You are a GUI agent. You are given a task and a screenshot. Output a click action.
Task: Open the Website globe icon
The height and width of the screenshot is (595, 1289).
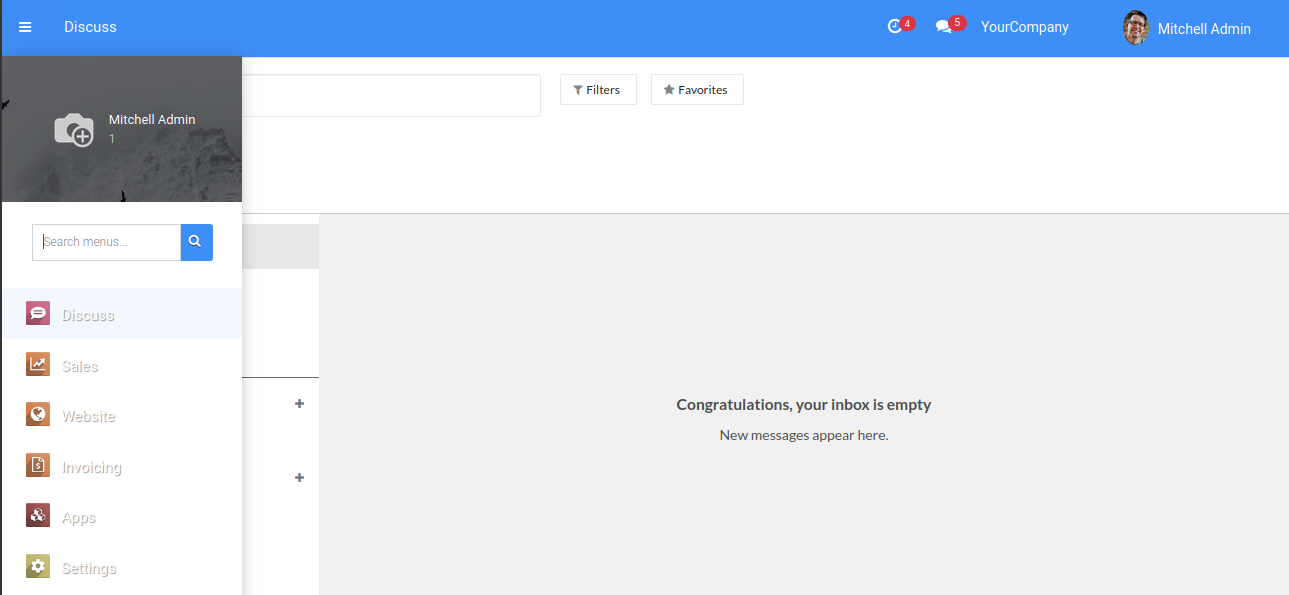[38, 415]
